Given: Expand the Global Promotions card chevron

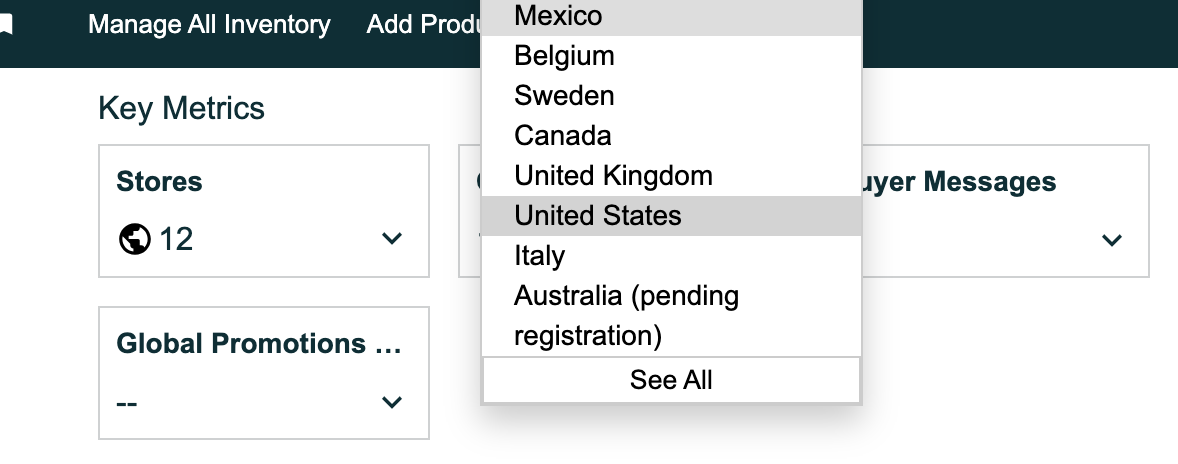Looking at the screenshot, I should pos(391,402).
